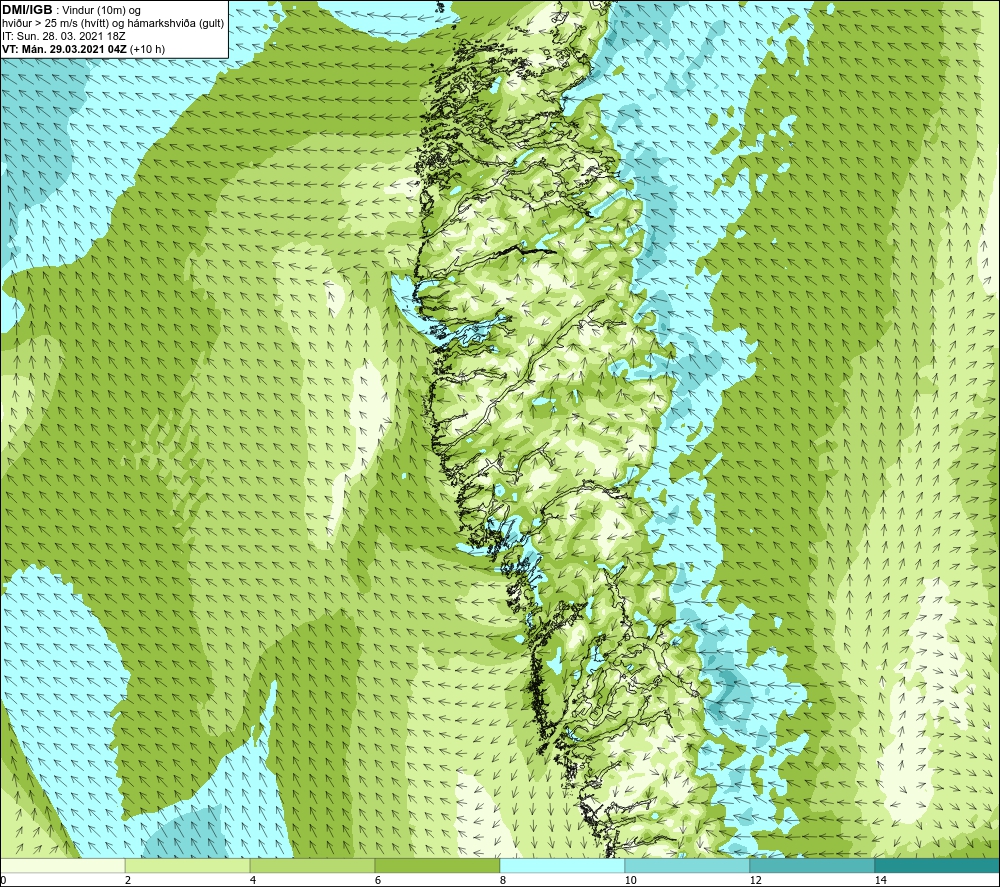The height and width of the screenshot is (887, 1000).
Task: Click the '10' label on the color scale
Action: [x=630, y=880]
